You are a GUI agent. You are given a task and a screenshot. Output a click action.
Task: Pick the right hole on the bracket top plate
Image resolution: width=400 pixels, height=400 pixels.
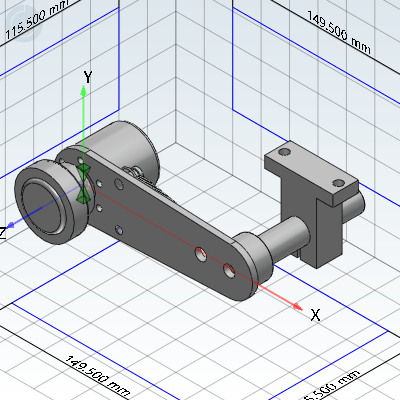339,183
